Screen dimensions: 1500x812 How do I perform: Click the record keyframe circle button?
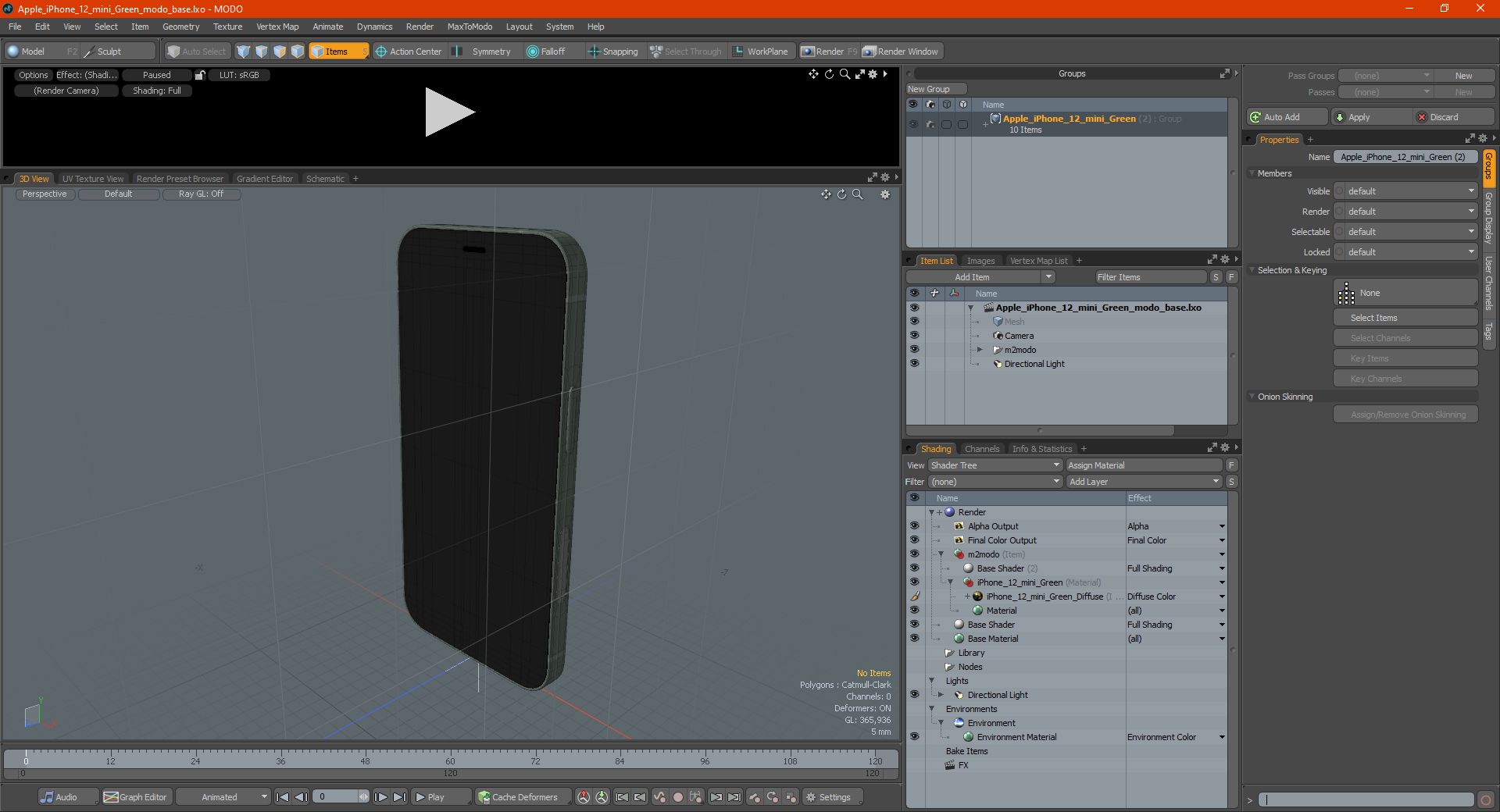click(678, 797)
